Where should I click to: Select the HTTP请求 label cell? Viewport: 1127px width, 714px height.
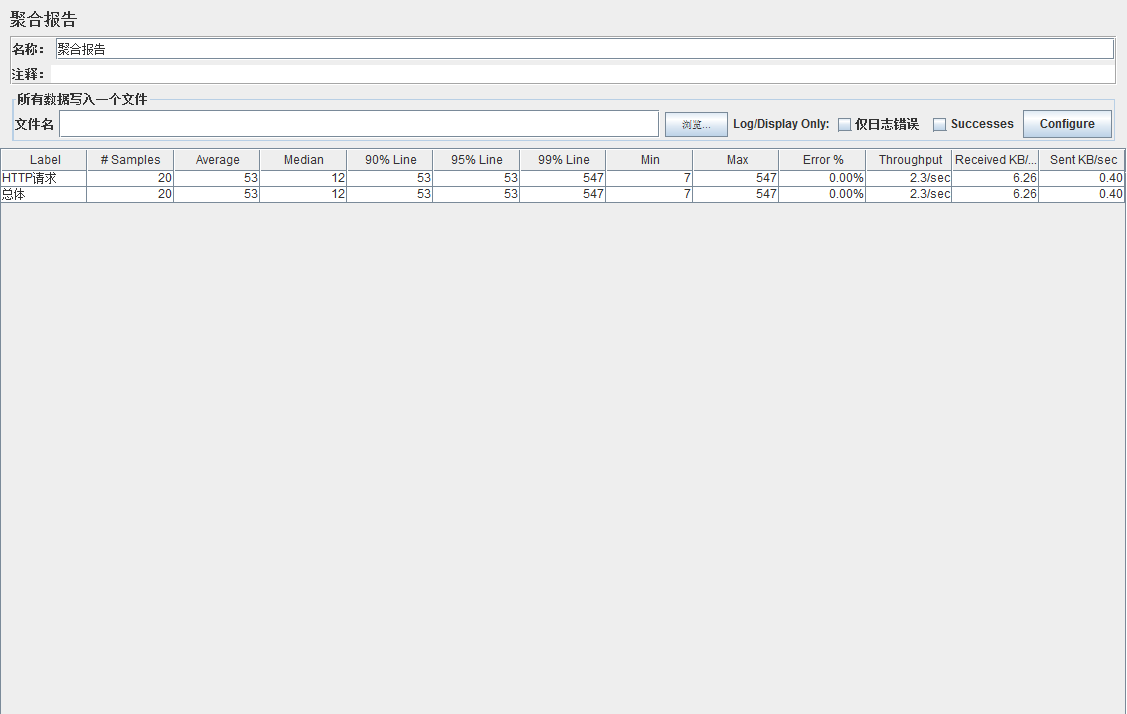point(44,178)
